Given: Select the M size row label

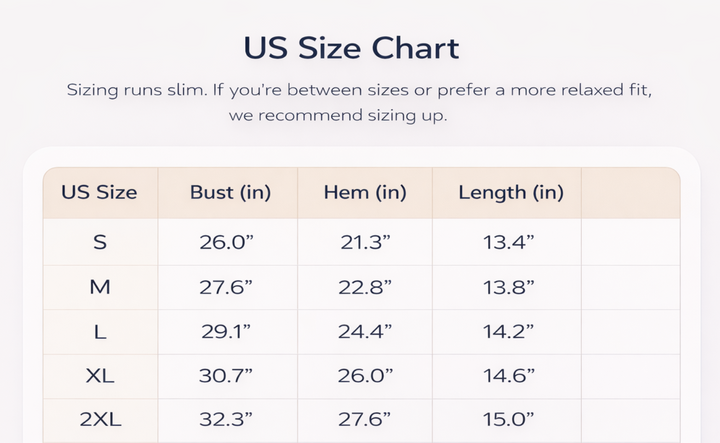Looking at the screenshot, I should (x=100, y=288).
